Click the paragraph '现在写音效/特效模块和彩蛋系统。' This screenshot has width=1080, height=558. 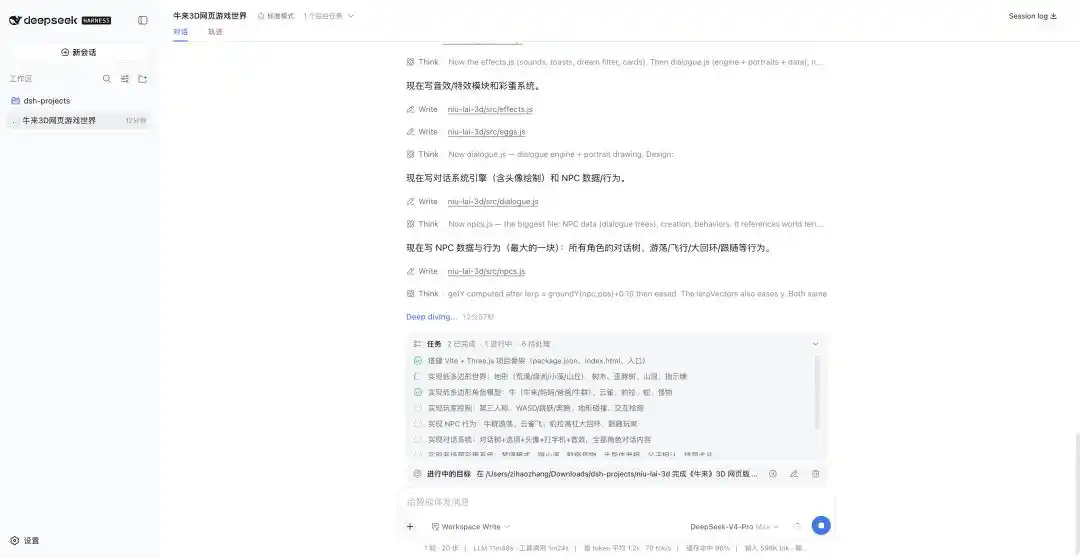(x=472, y=86)
